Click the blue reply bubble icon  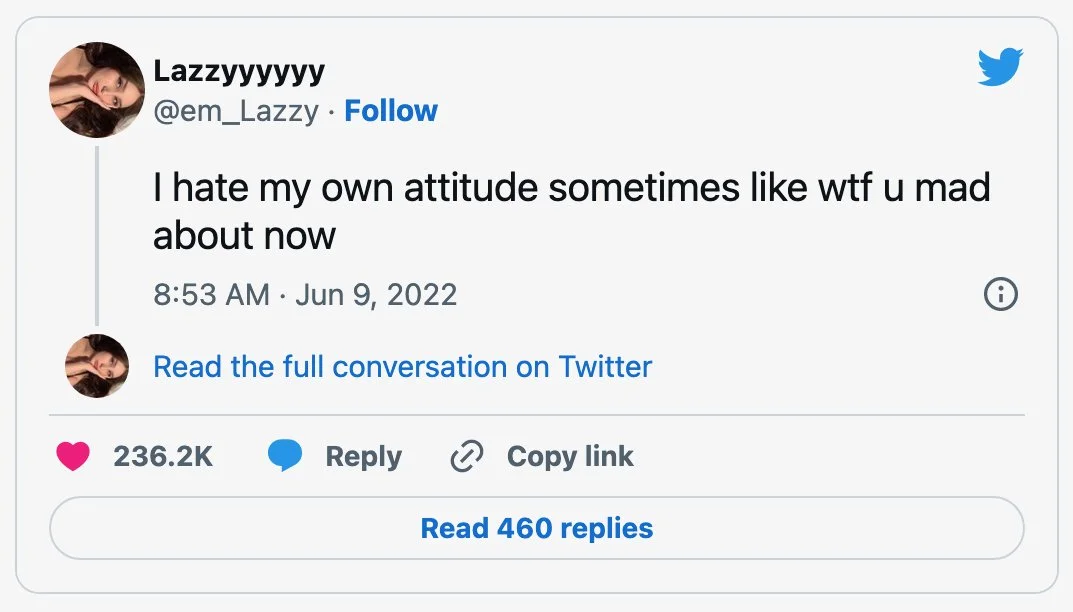(285, 457)
